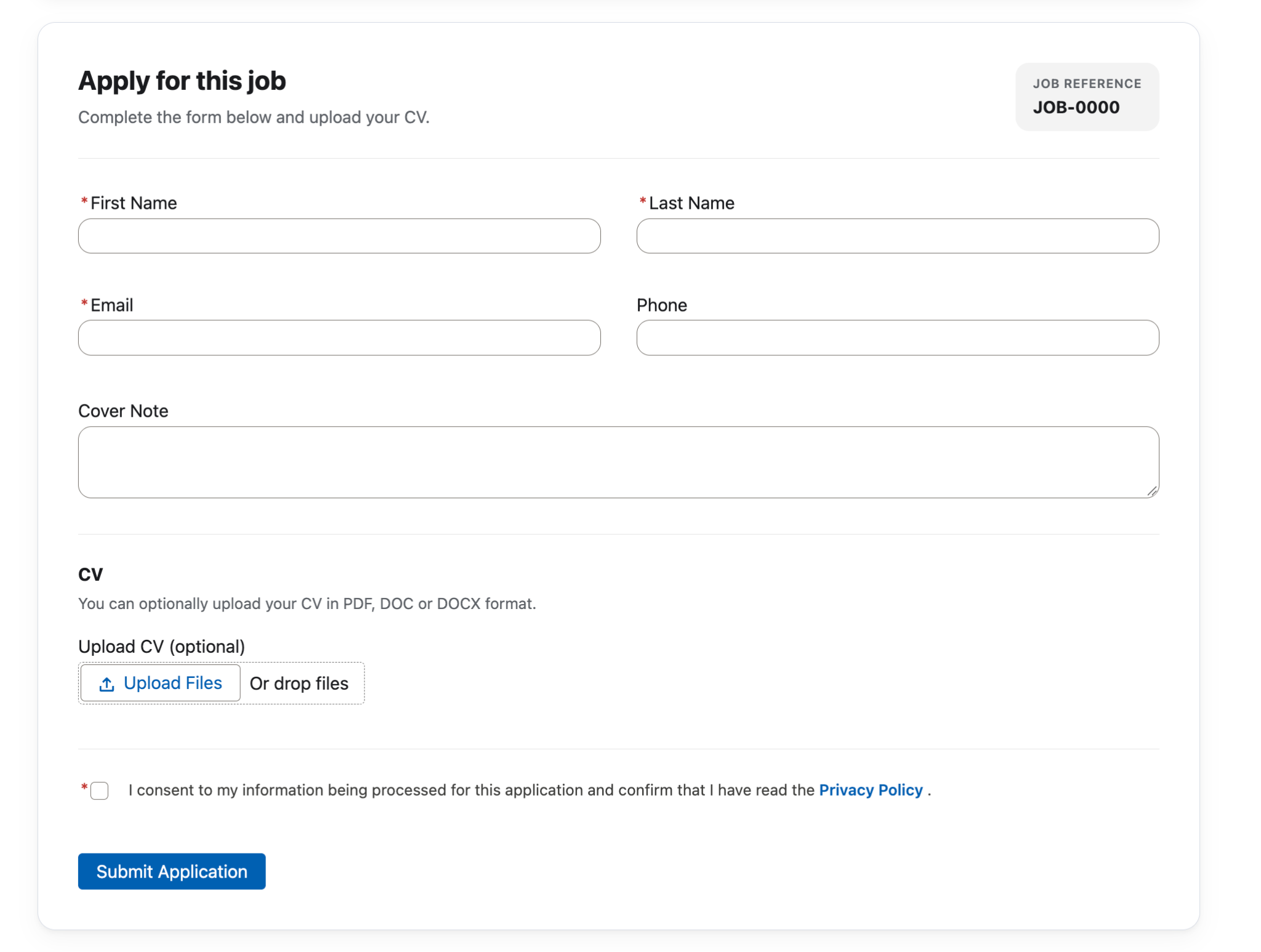1261x952 pixels.
Task: Click the 'JOB REFERENCE' label
Action: [1087, 84]
